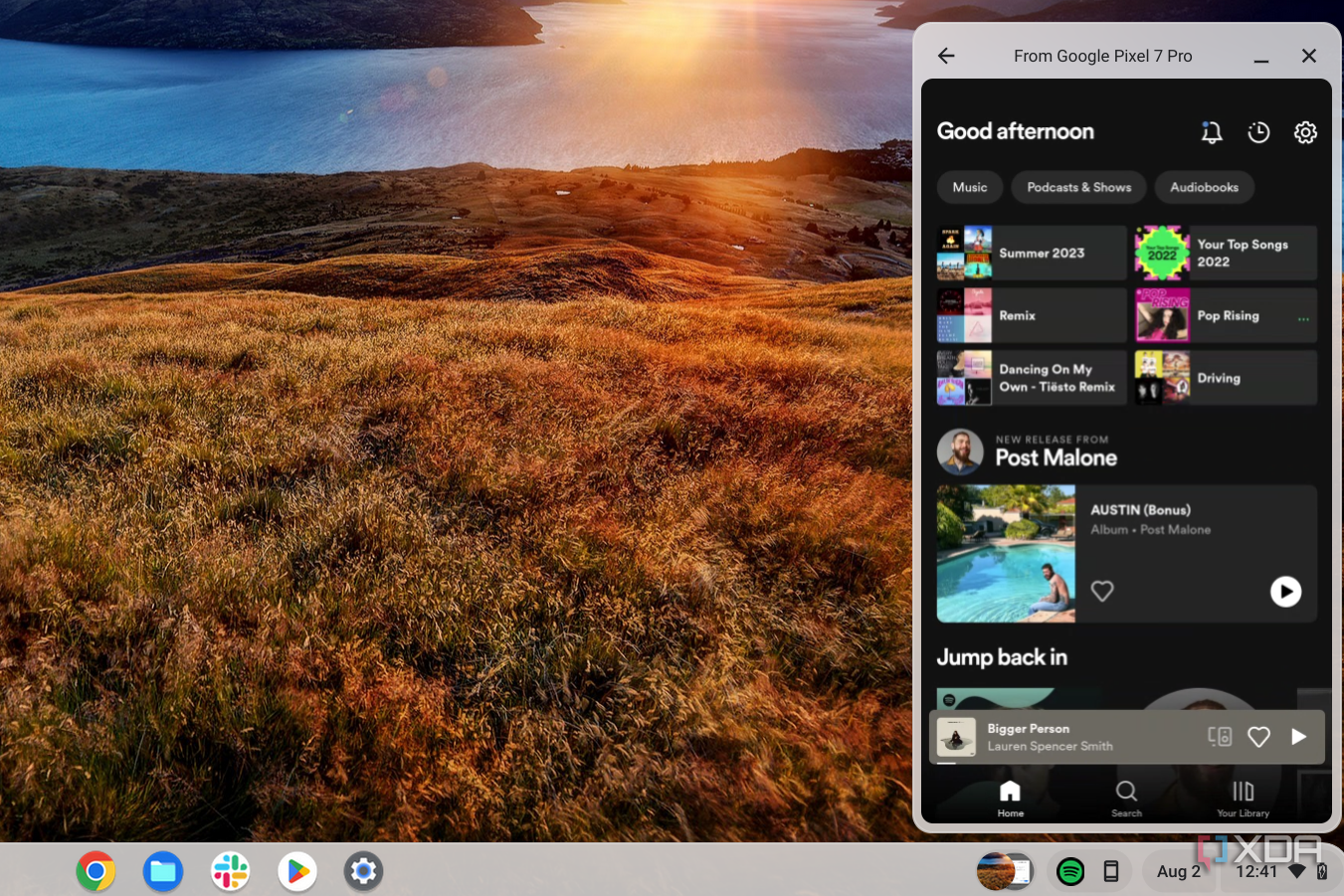
Task: Click the Post Malone artist name
Action: click(x=1056, y=457)
